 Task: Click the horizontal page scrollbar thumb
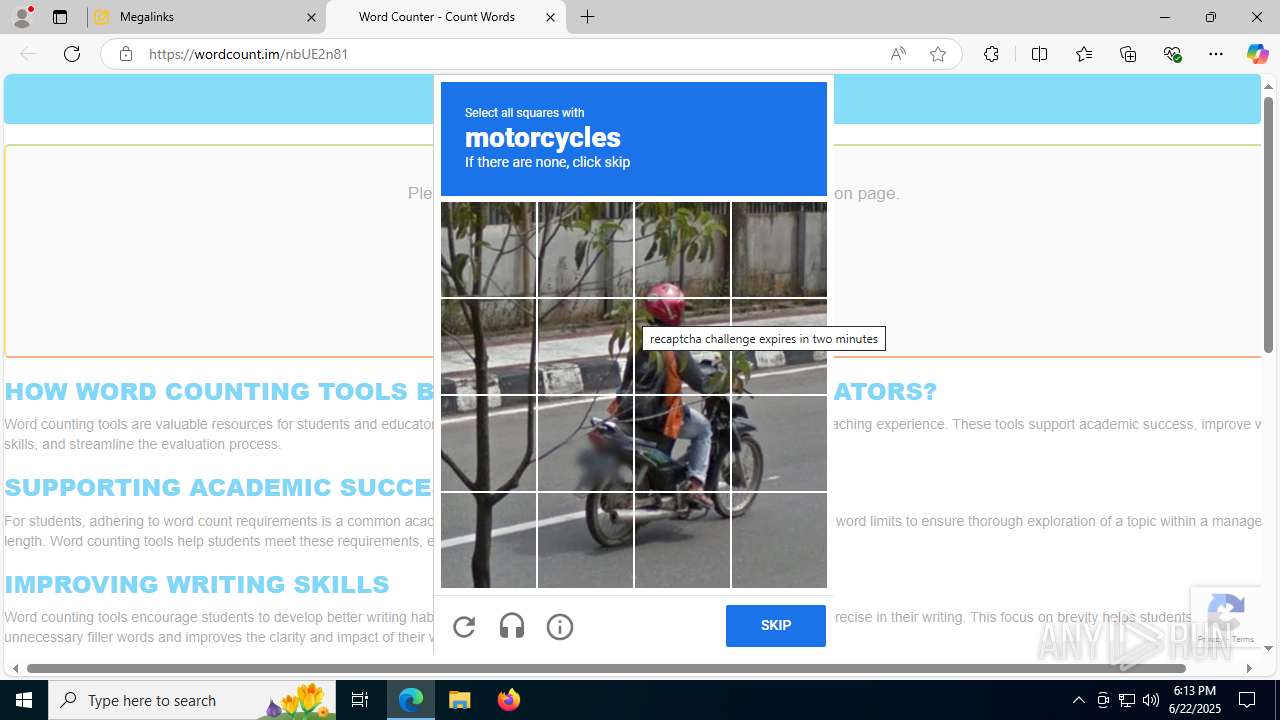(606, 668)
